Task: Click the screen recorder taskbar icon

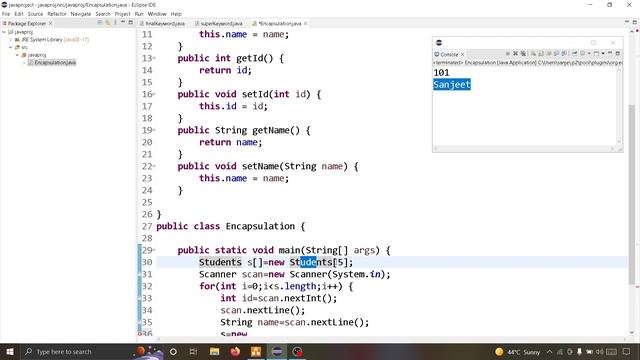Action: coord(298,351)
